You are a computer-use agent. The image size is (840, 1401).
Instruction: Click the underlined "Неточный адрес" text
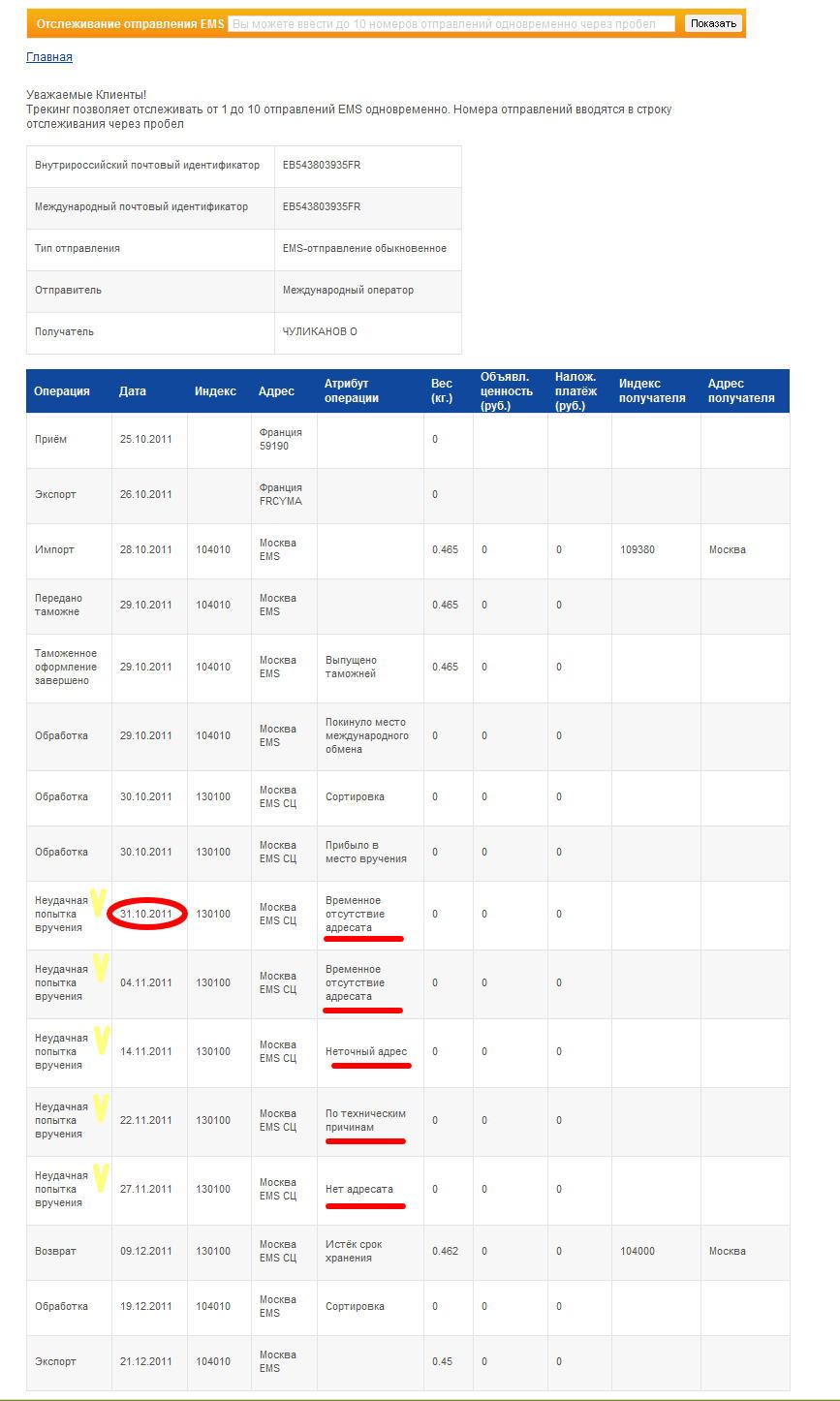[x=366, y=1051]
